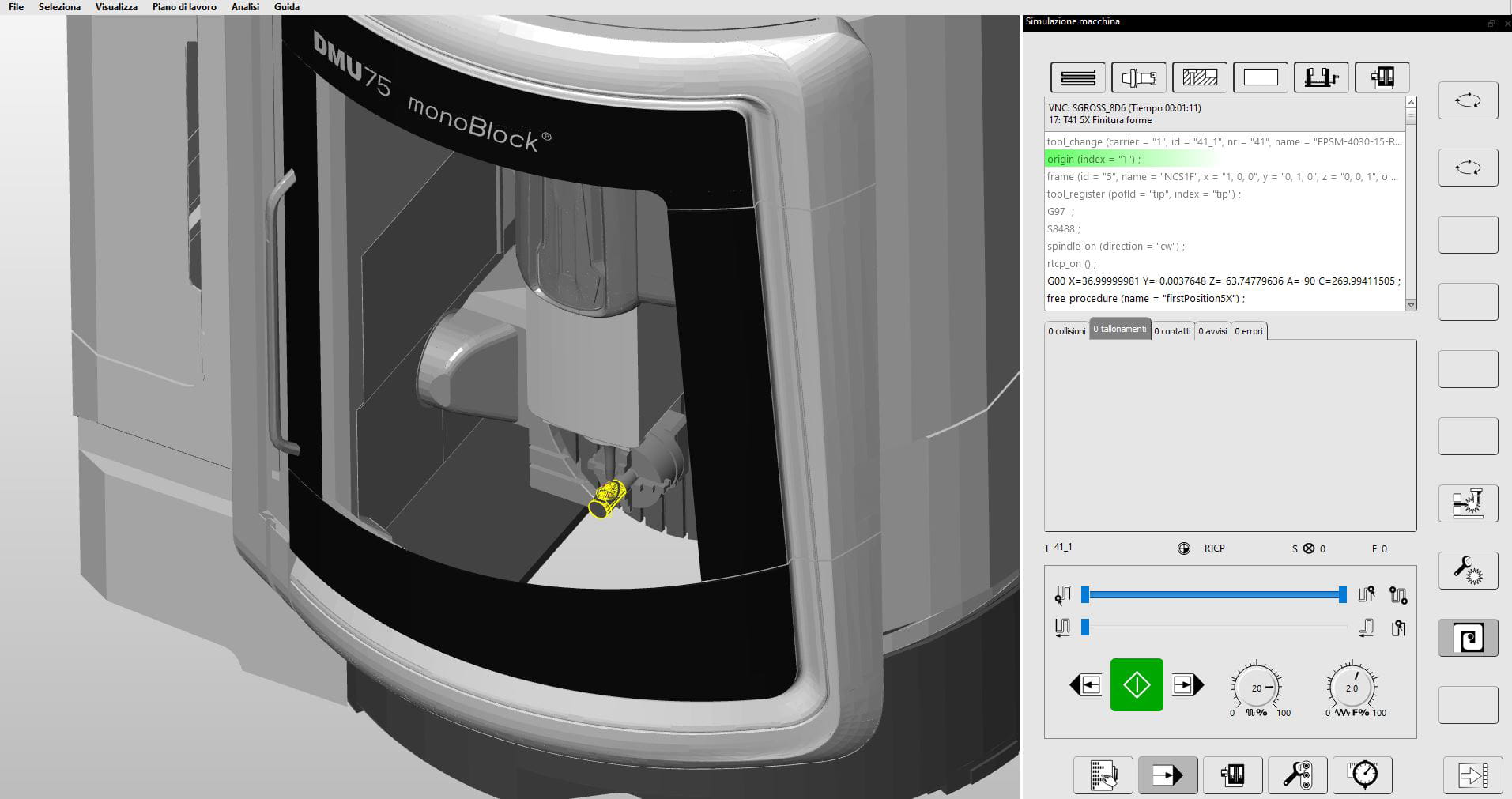1512x799 pixels.
Task: Click the lower-left backward path icon
Action: (x=1062, y=628)
